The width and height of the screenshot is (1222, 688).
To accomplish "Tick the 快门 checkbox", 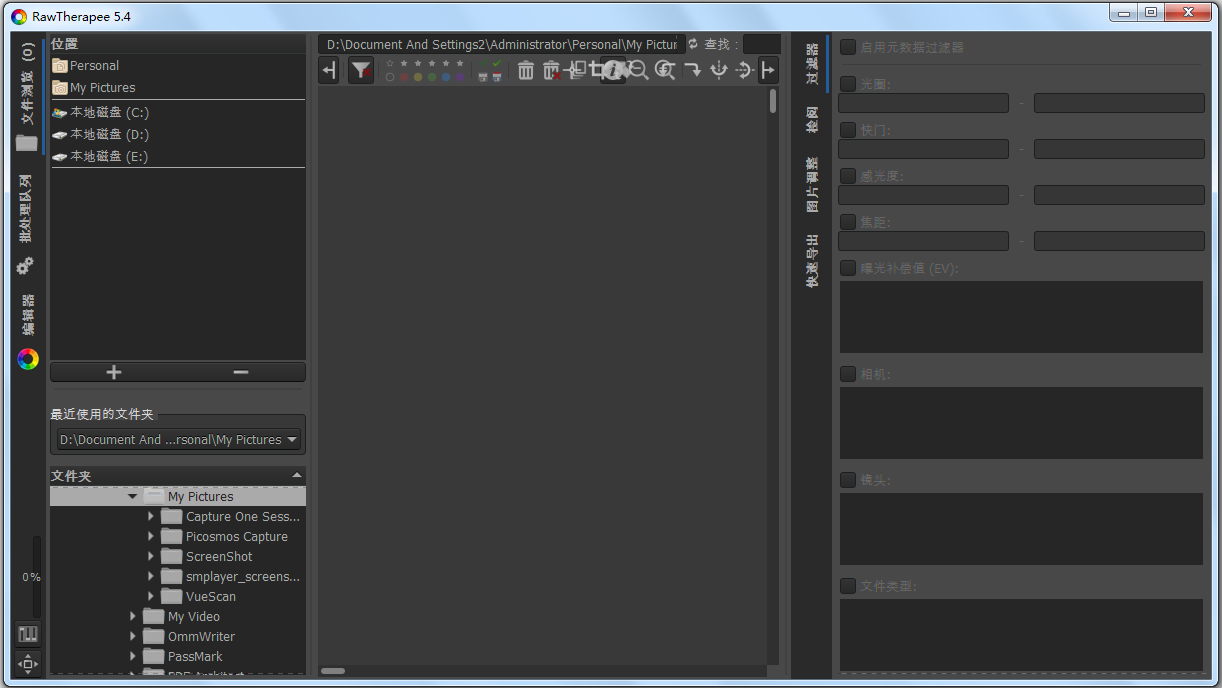I will point(848,130).
